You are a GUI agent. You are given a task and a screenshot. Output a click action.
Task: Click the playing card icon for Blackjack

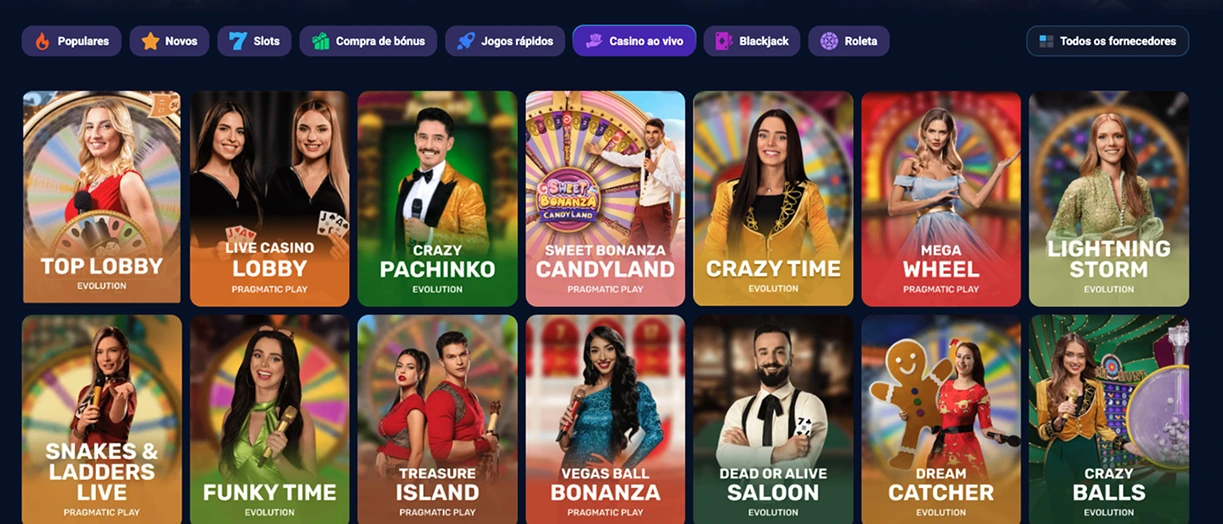coord(724,41)
